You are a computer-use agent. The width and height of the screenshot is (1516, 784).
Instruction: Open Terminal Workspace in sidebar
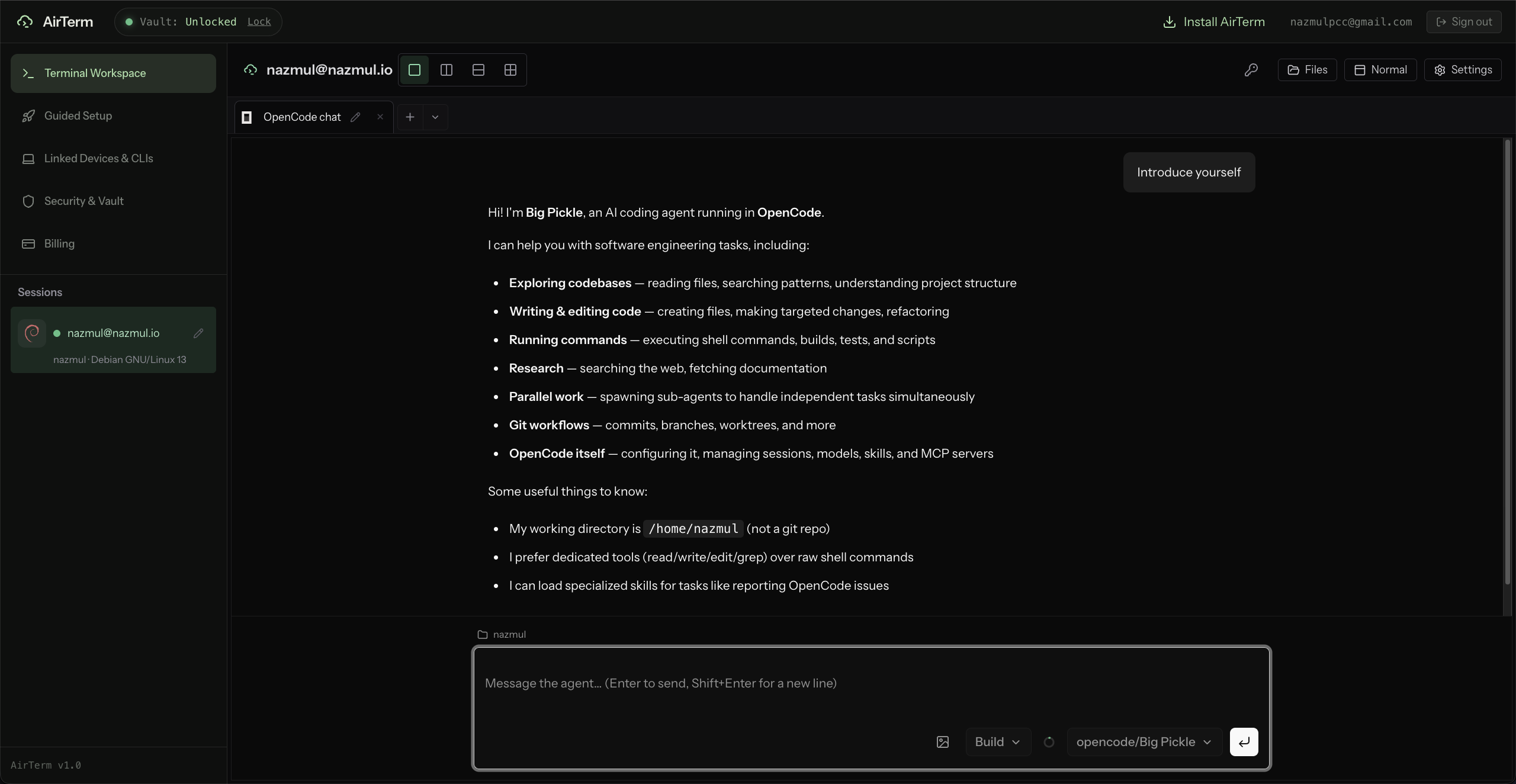113,73
